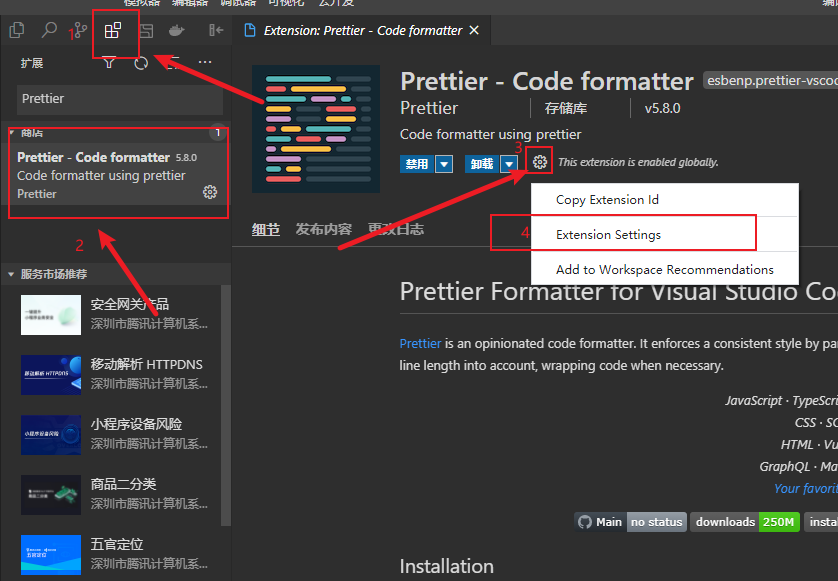Image resolution: width=838 pixels, height=581 pixels.
Task: Click the refresh extensions icon
Action: tap(141, 63)
